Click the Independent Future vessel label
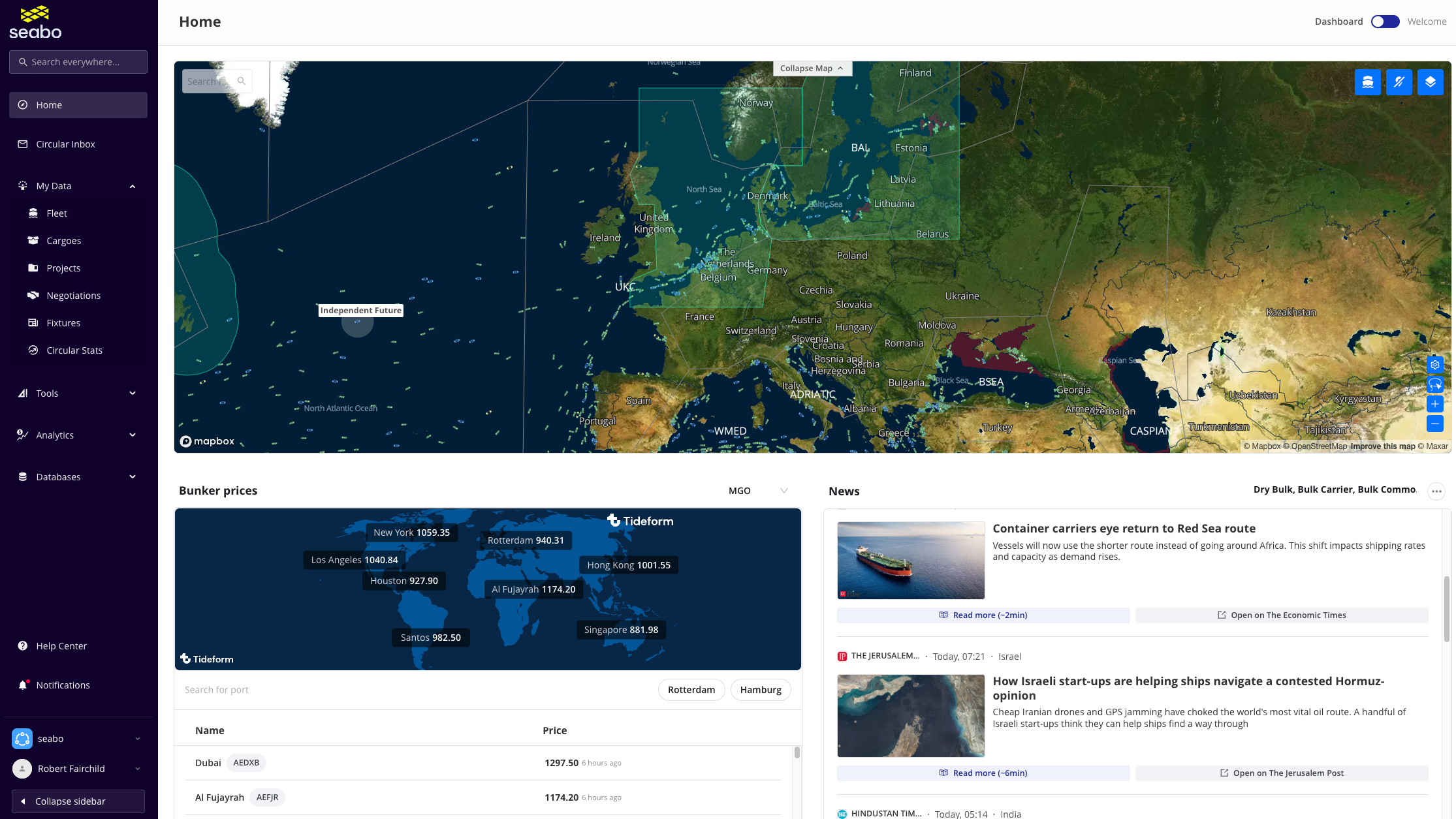The width and height of the screenshot is (1456, 819). click(360, 311)
